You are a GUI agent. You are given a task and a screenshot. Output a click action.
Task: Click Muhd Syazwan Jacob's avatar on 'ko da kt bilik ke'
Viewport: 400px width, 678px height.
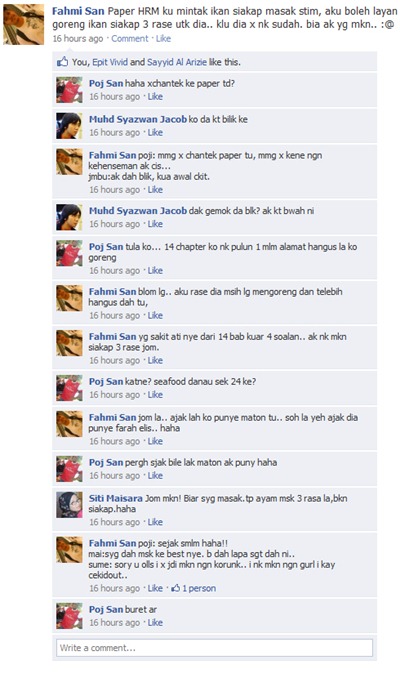point(69,126)
